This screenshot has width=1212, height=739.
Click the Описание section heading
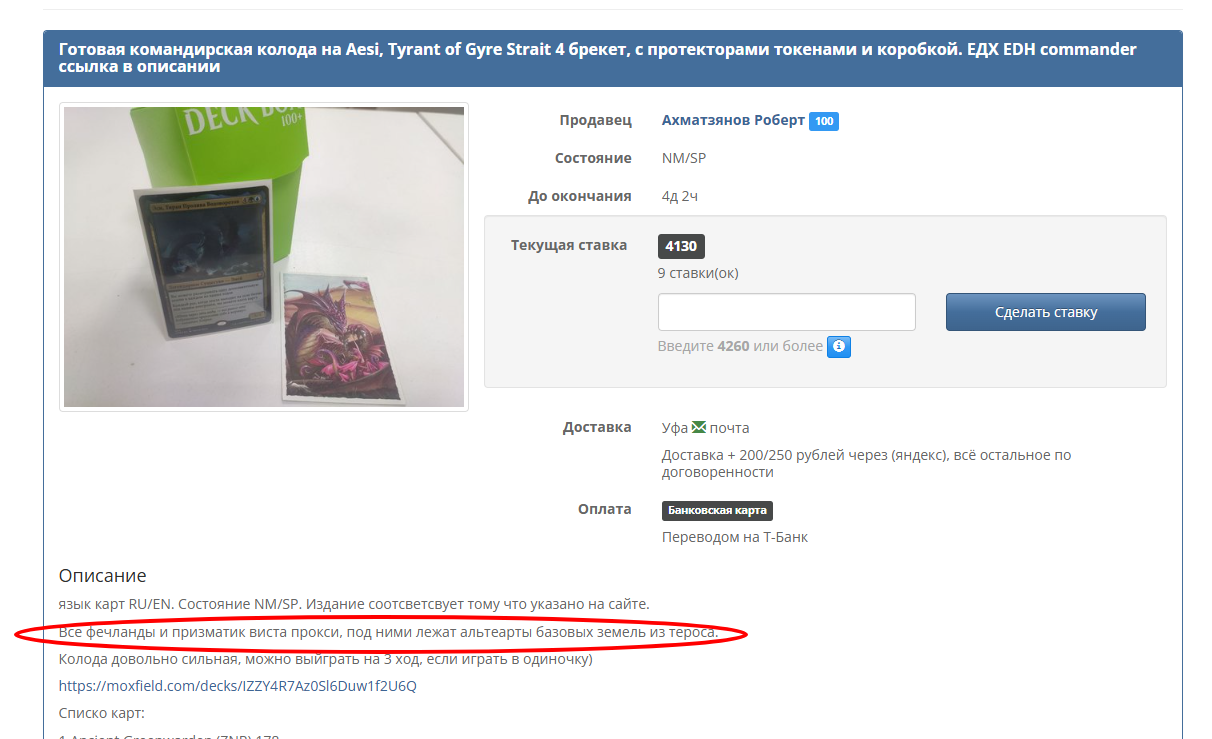click(x=103, y=576)
